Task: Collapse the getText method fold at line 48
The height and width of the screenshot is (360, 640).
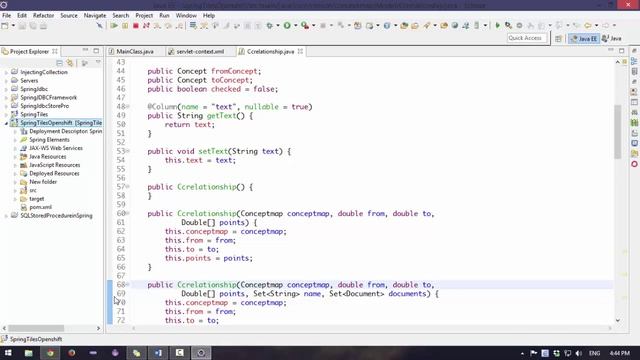Action: [x=128, y=107]
